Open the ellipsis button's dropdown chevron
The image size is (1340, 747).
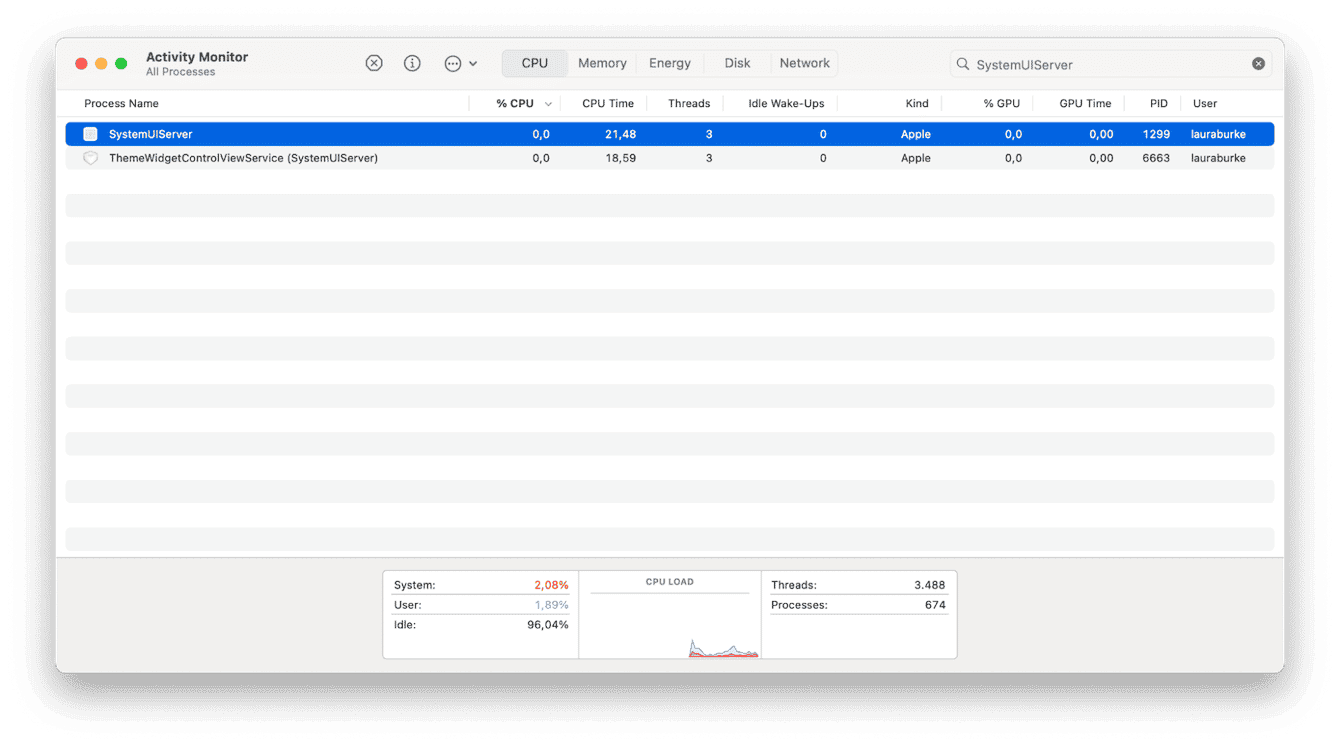[473, 62]
